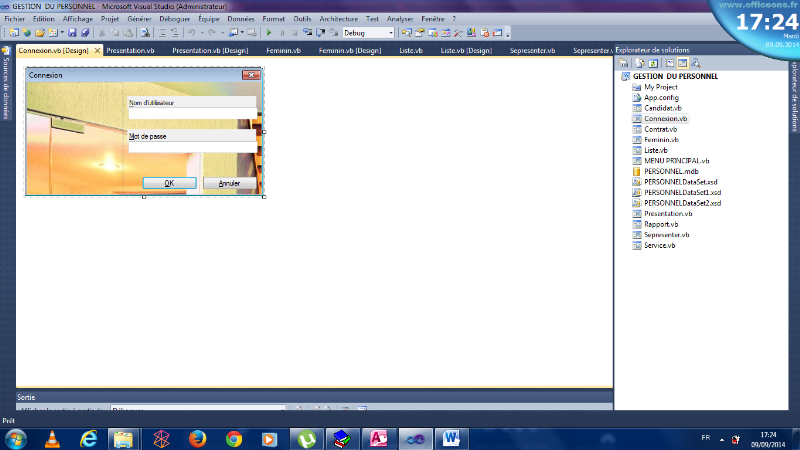The image size is (800, 450).
Task: Click View Class Diagram icon in Solution Explorer
Action: pyautogui.click(x=696, y=63)
